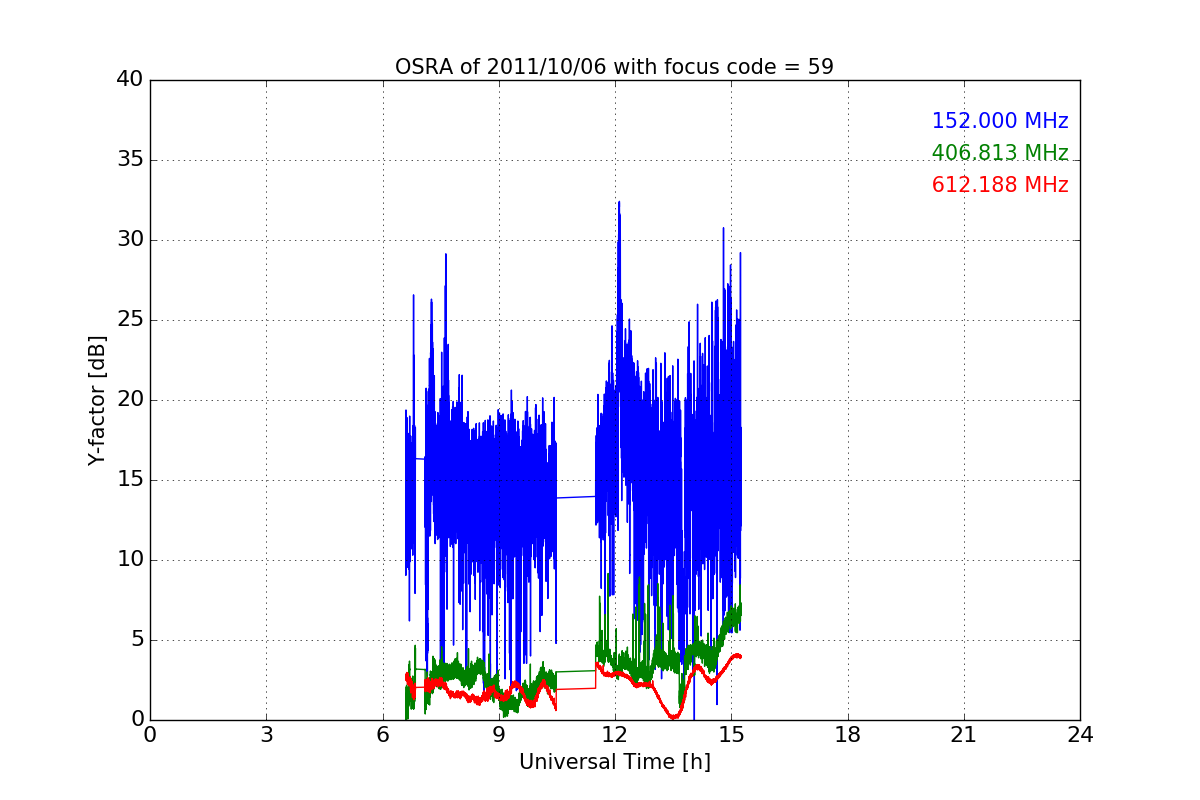Viewport: 1200px width, 800px height.
Task: Click x-axis tick label 15
Action: coord(731,734)
